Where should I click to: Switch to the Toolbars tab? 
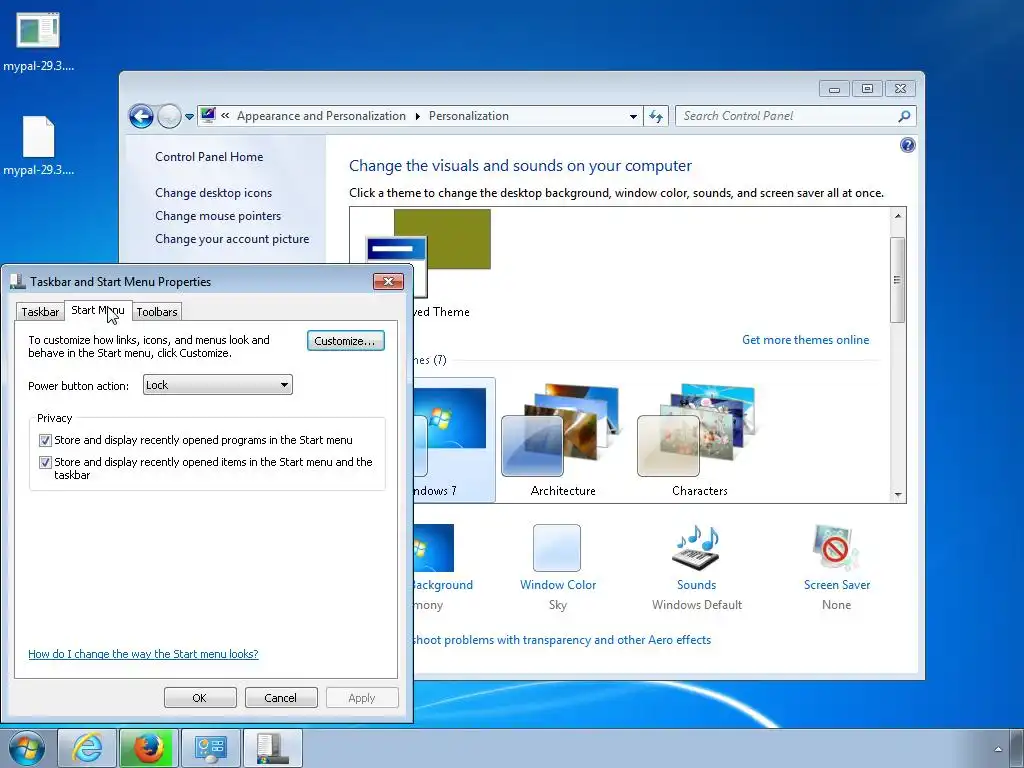[x=157, y=312]
